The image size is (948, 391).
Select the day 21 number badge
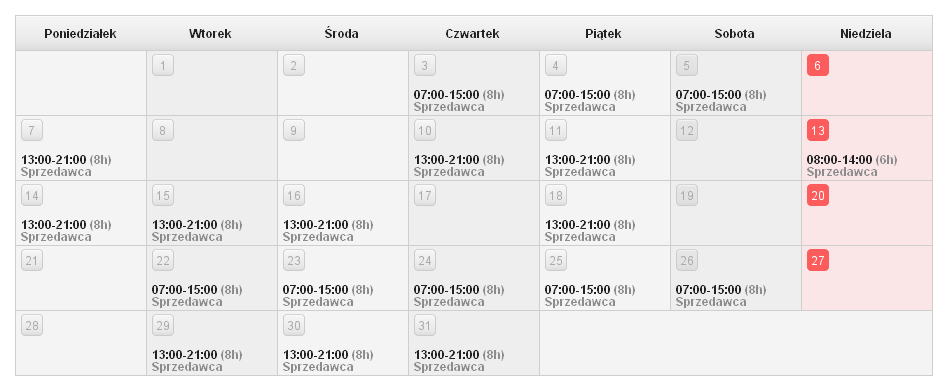31,260
